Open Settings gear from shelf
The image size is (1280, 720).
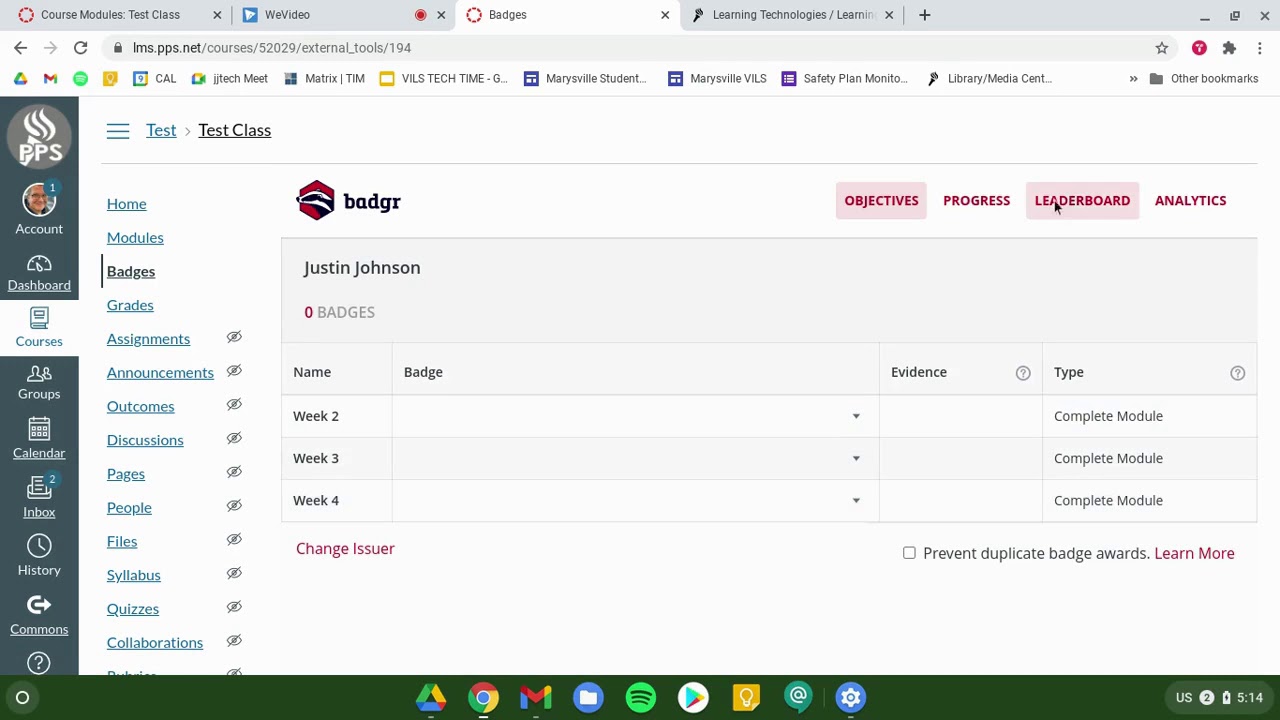pos(850,697)
